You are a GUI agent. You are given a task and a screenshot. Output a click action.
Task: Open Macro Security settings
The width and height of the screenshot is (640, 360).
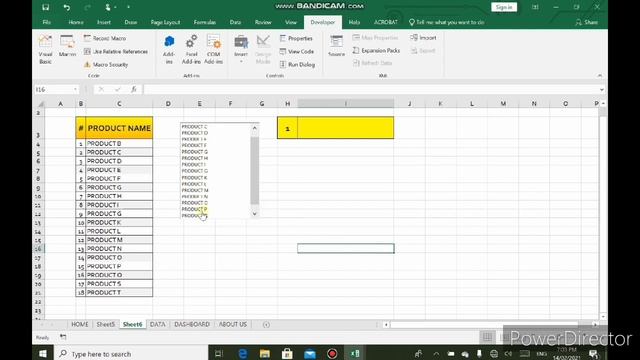click(106, 64)
